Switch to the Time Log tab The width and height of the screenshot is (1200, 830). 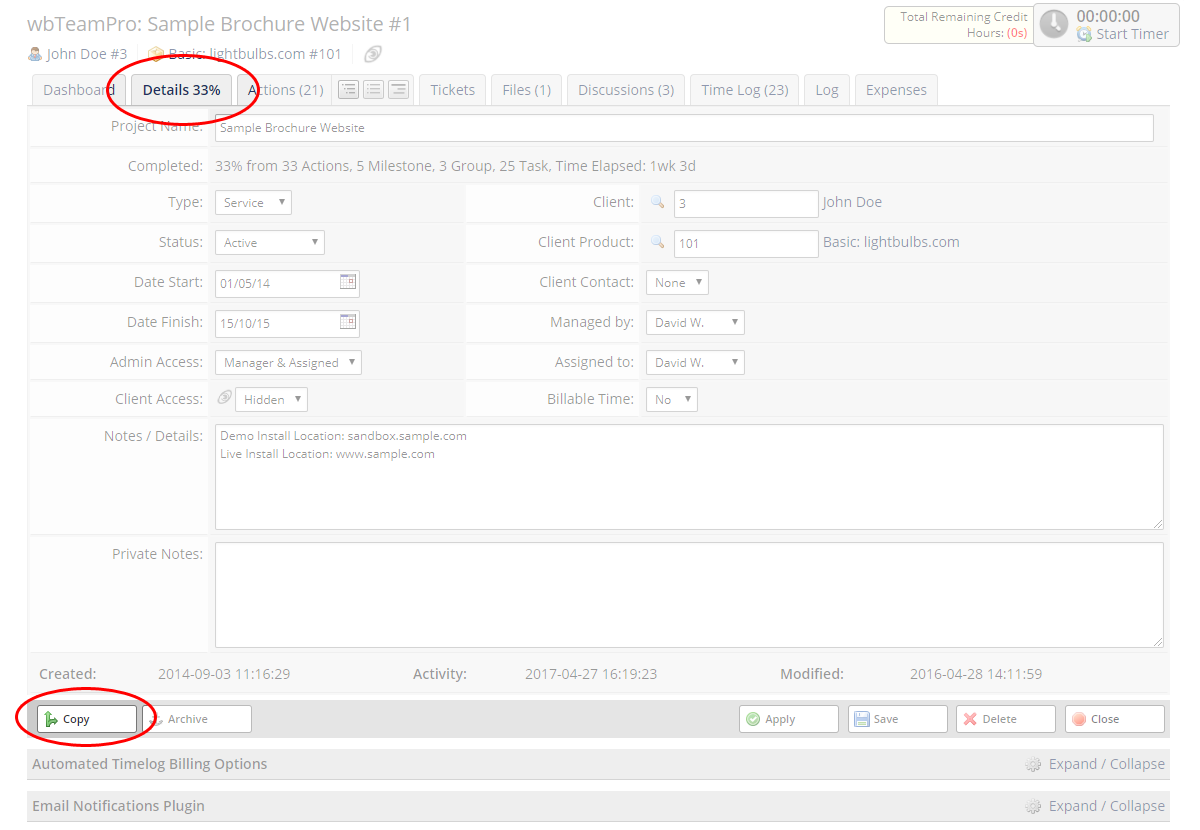(744, 89)
